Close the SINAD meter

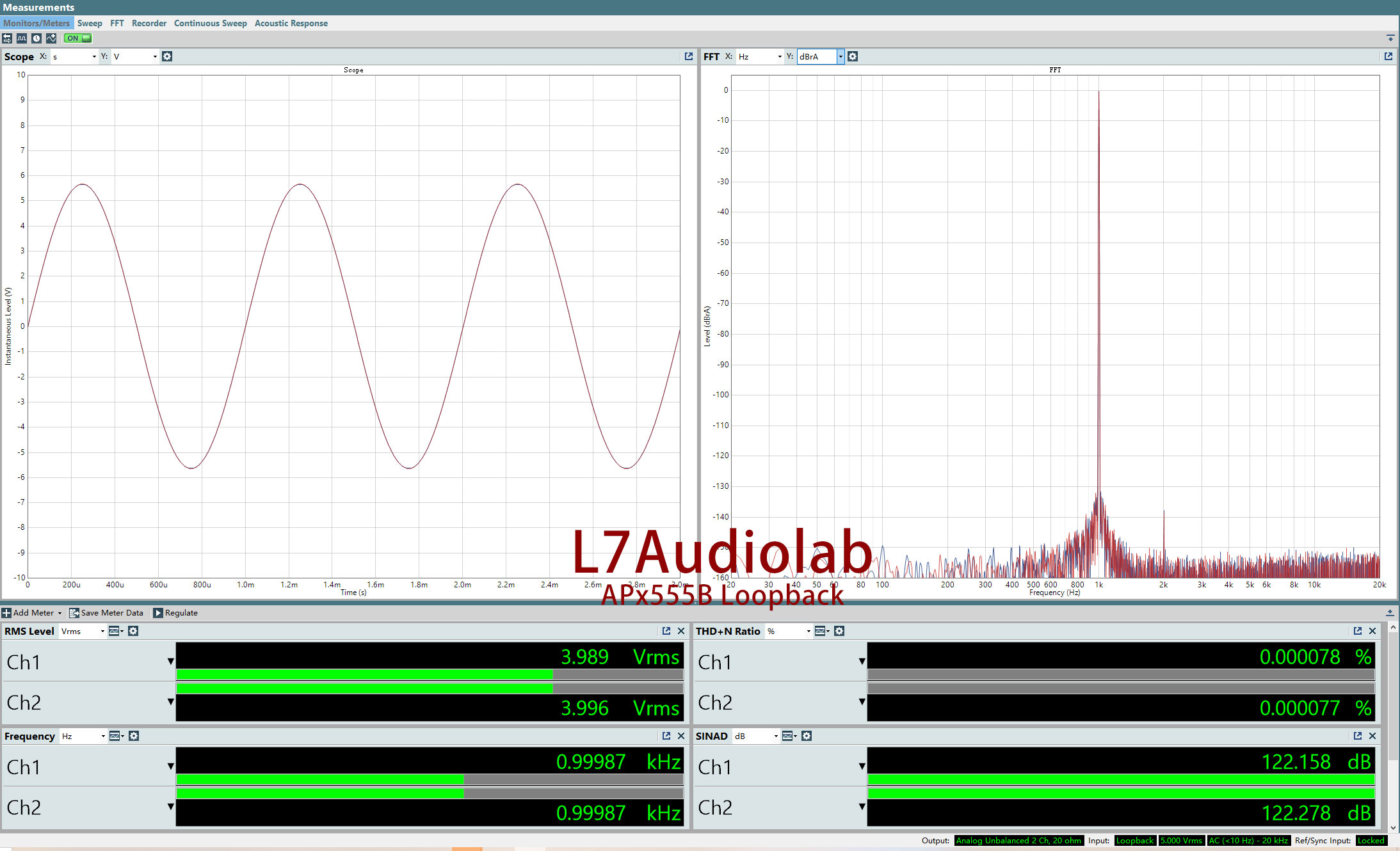(1372, 736)
